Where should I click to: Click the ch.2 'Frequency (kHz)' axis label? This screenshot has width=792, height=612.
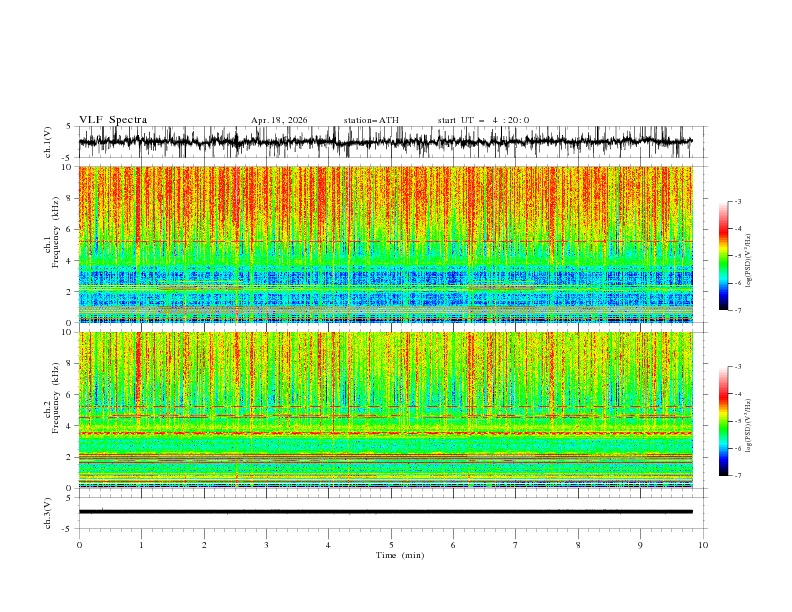point(56,397)
